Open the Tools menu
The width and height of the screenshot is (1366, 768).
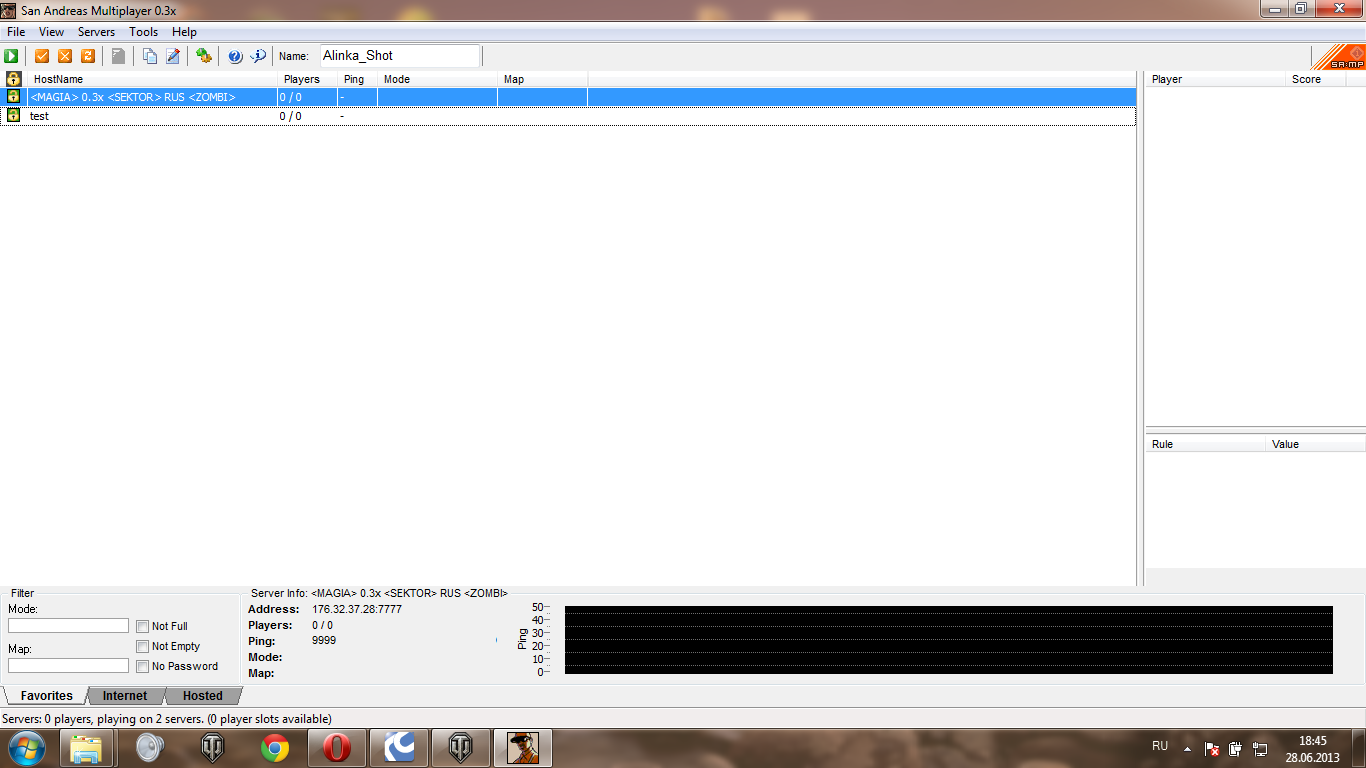(143, 32)
